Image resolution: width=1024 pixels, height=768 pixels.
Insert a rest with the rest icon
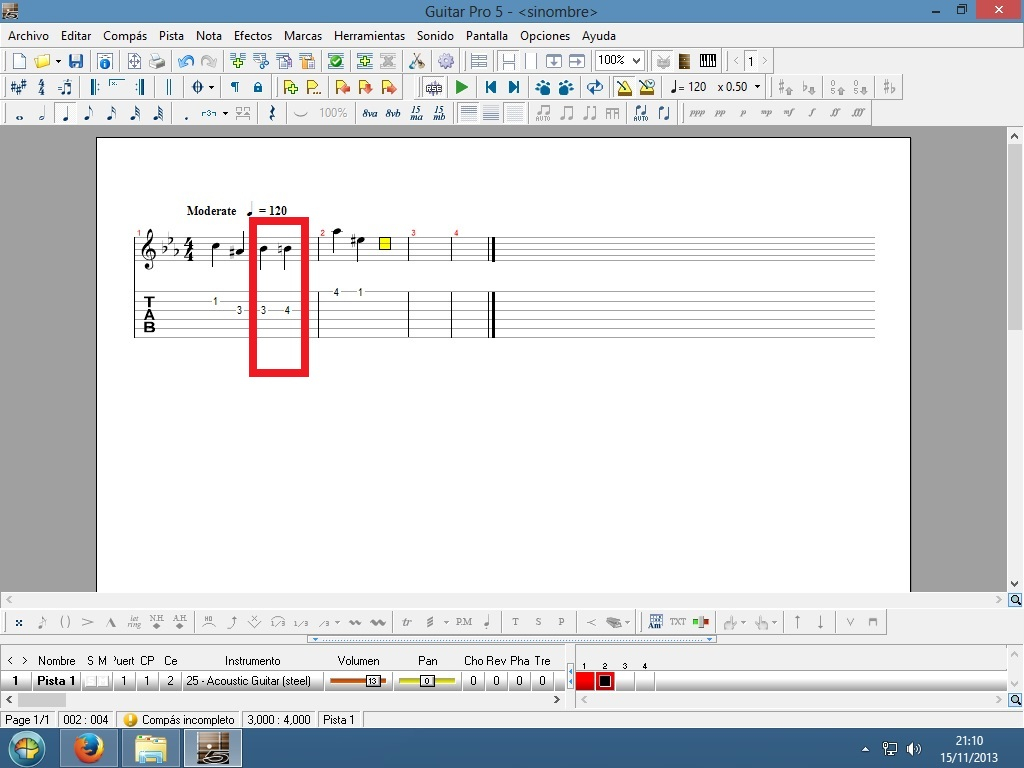pos(272,113)
